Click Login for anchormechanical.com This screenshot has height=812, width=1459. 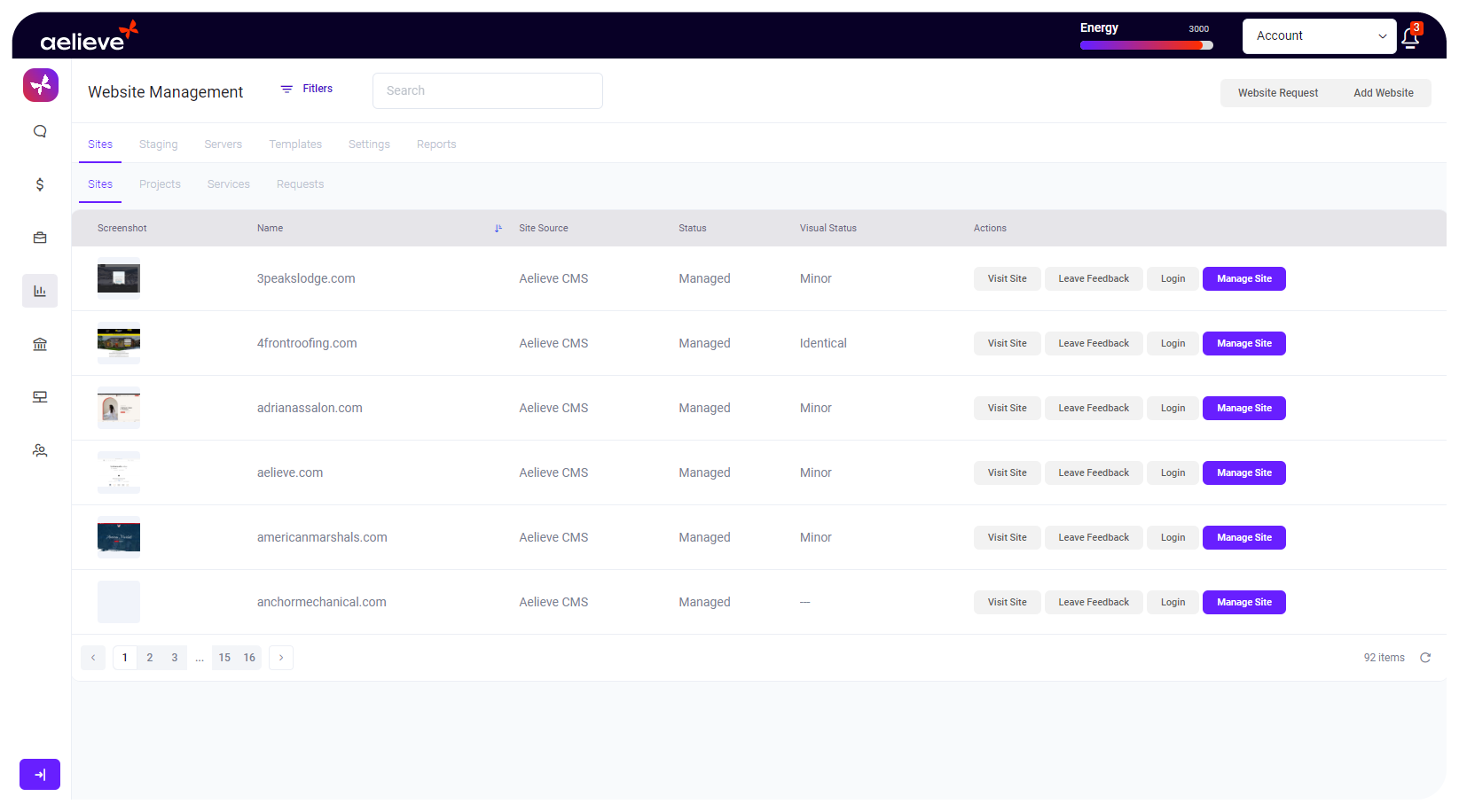point(1173,602)
